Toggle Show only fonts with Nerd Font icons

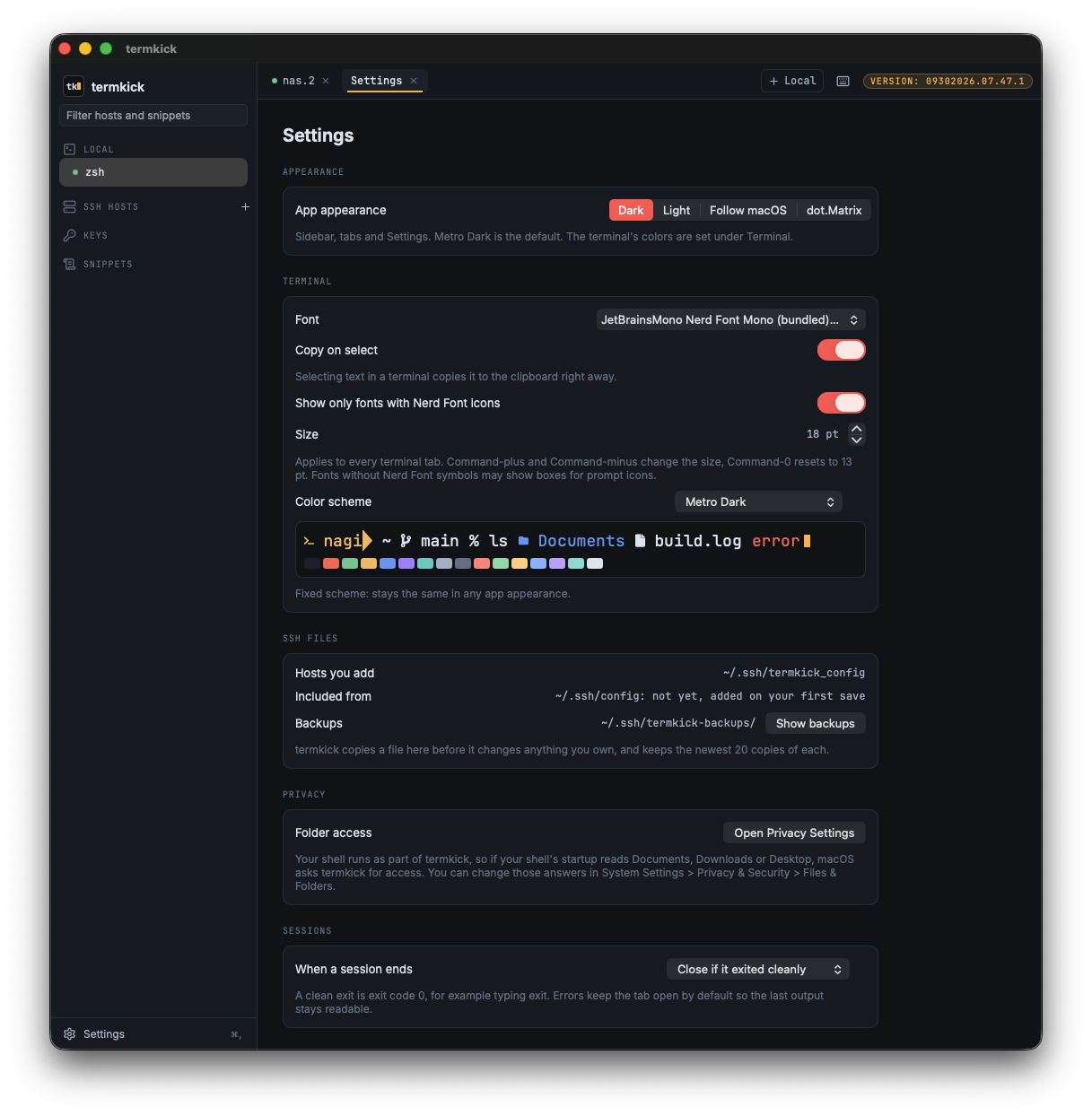click(x=841, y=403)
